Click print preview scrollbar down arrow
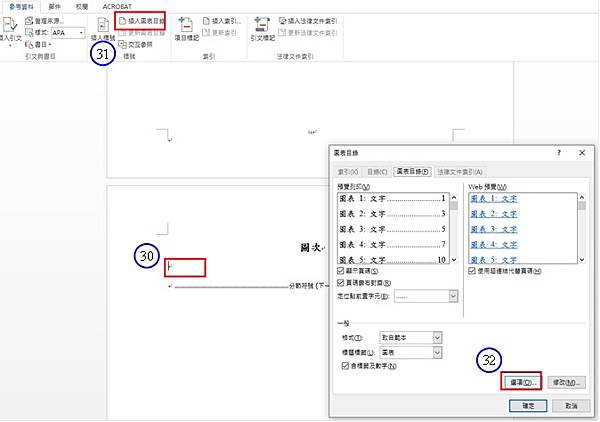600x422 pixels. click(x=454, y=260)
